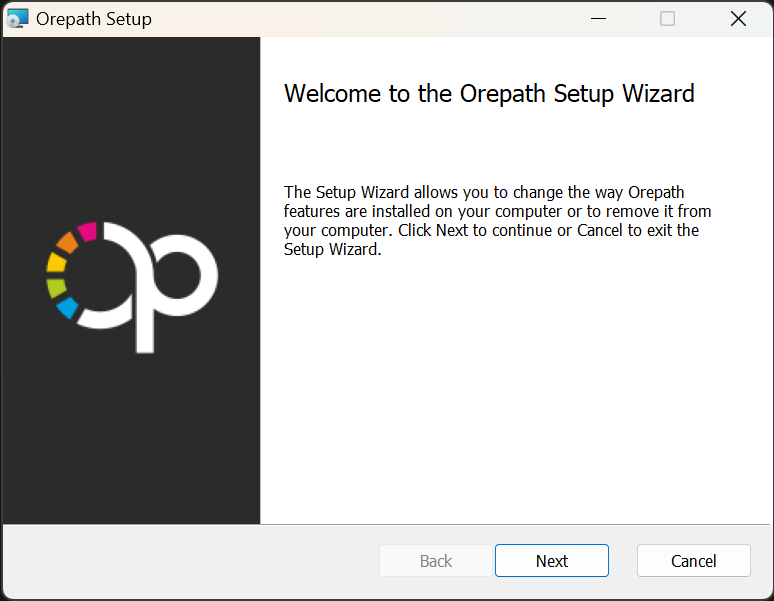Click the 'Orepath Setup' window title text
This screenshot has width=774, height=601.
click(94, 19)
